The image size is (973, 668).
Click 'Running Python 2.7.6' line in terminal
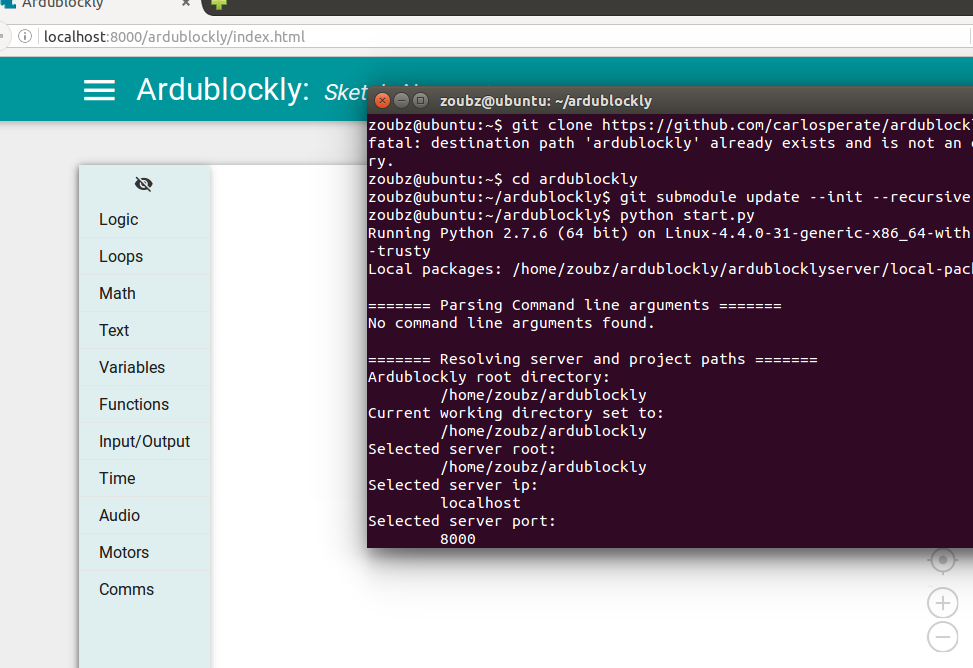point(669,233)
